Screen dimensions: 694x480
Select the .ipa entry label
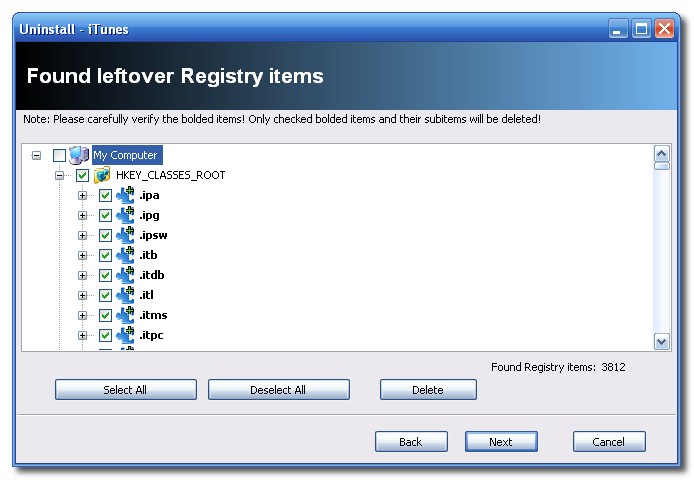coord(150,195)
